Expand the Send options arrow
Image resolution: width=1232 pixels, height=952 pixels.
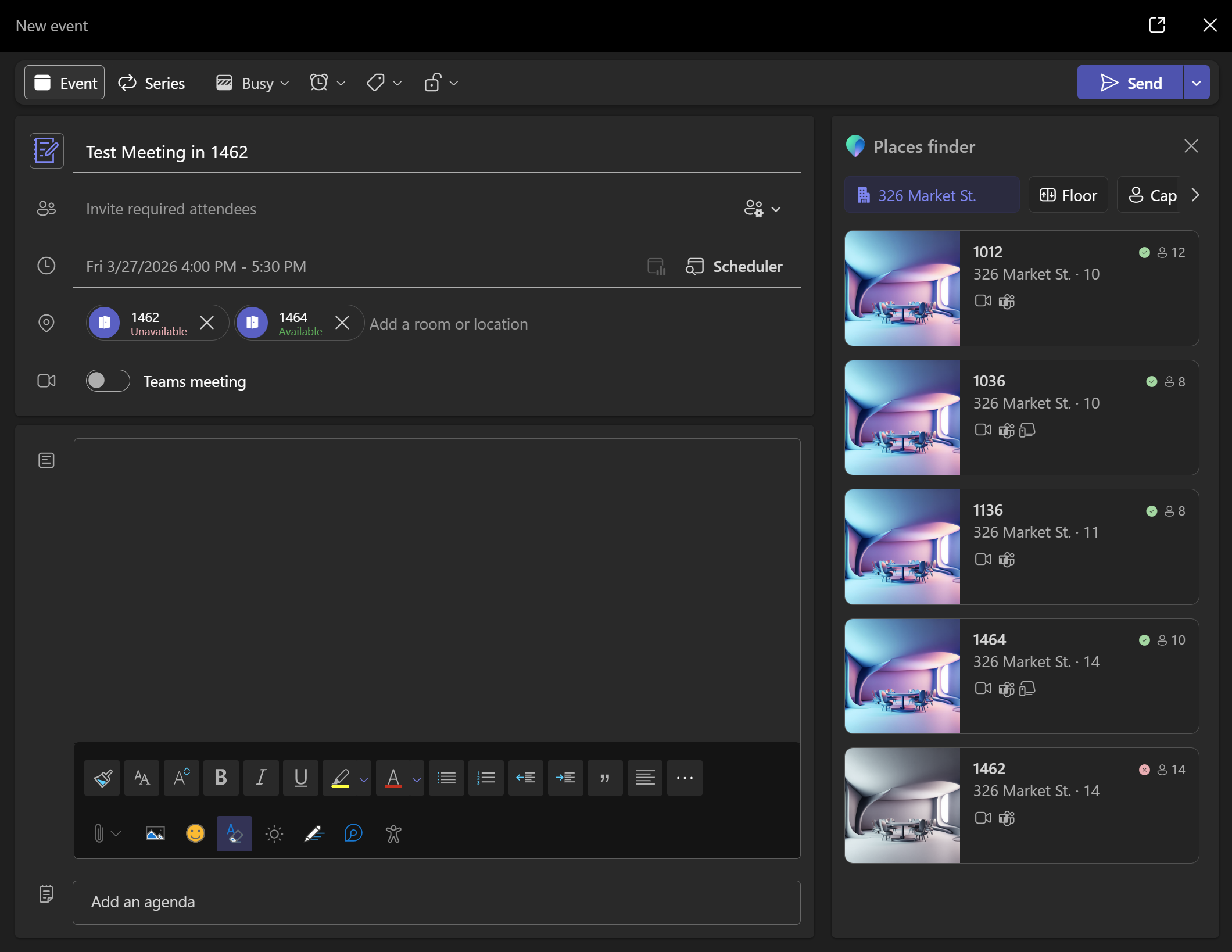pyautogui.click(x=1197, y=83)
